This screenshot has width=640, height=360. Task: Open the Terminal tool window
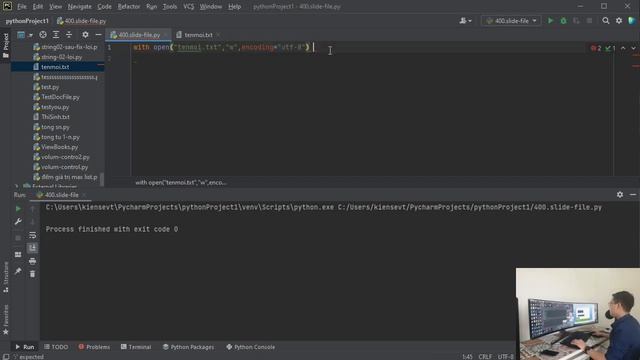(136, 347)
